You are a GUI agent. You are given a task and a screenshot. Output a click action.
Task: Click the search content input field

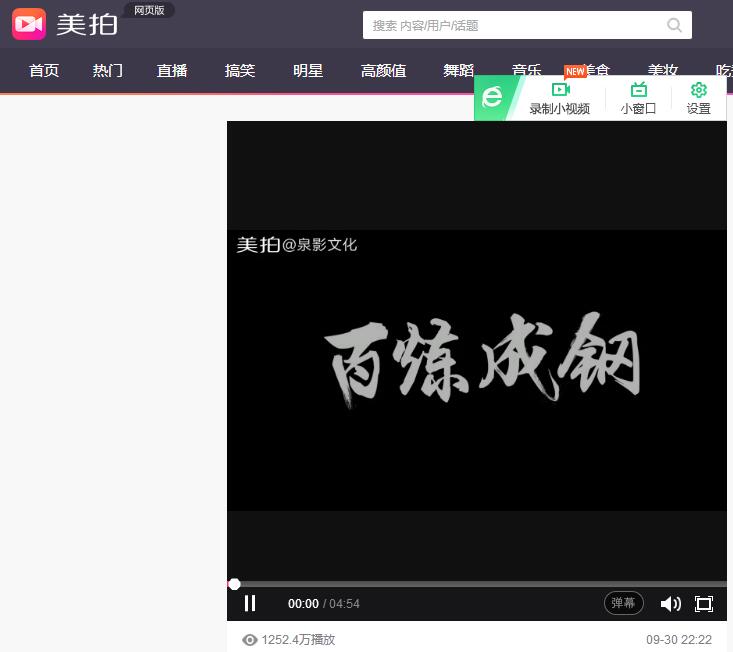click(x=510, y=25)
